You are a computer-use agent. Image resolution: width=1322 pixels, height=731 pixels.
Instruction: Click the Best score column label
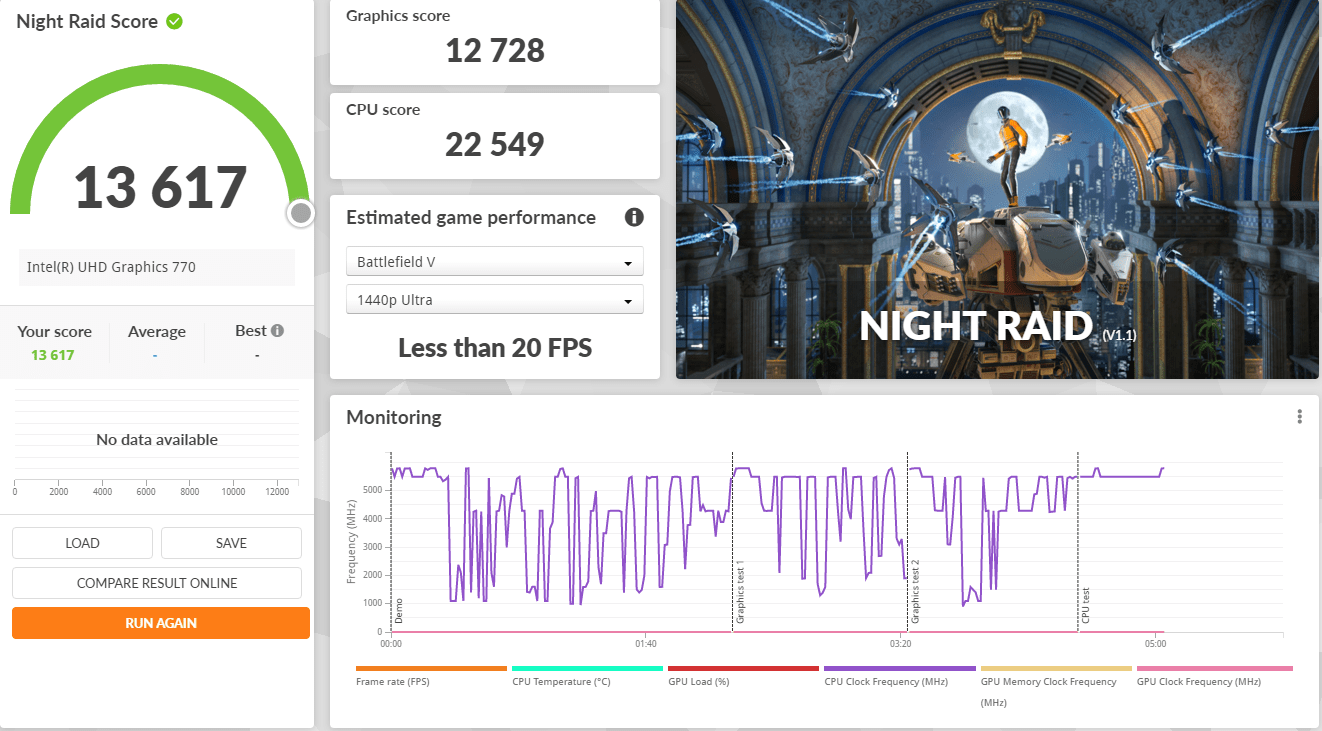(251, 331)
